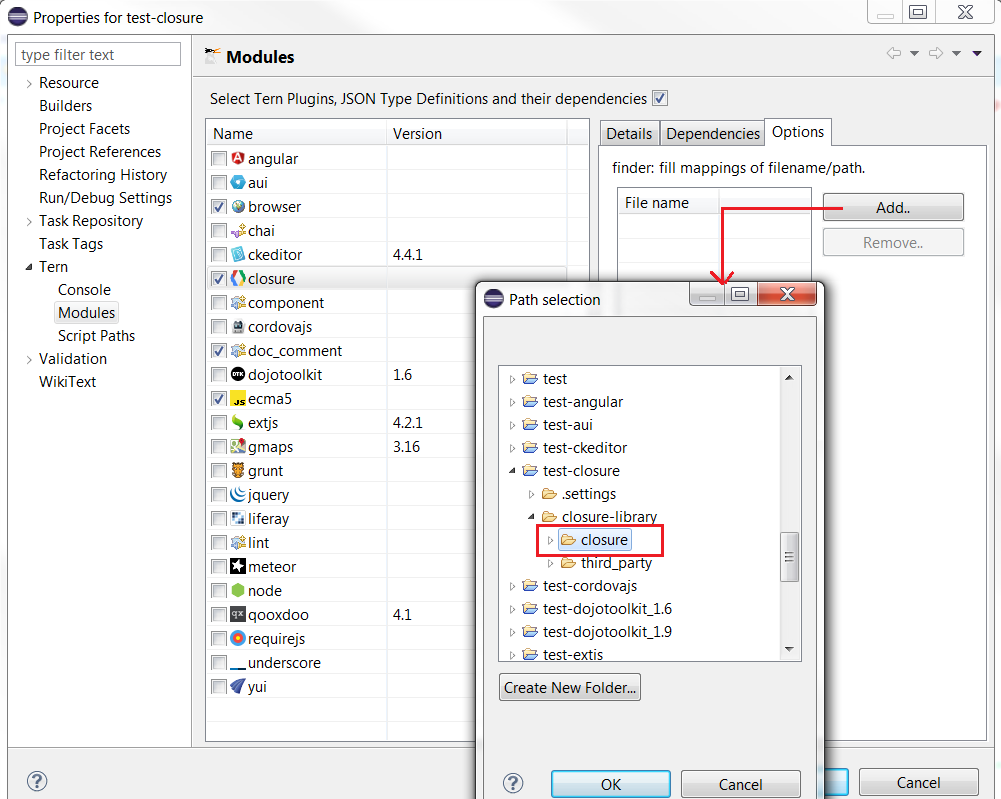Click the ckeditor module icon
This screenshot has height=799, width=1001.
[x=238, y=255]
